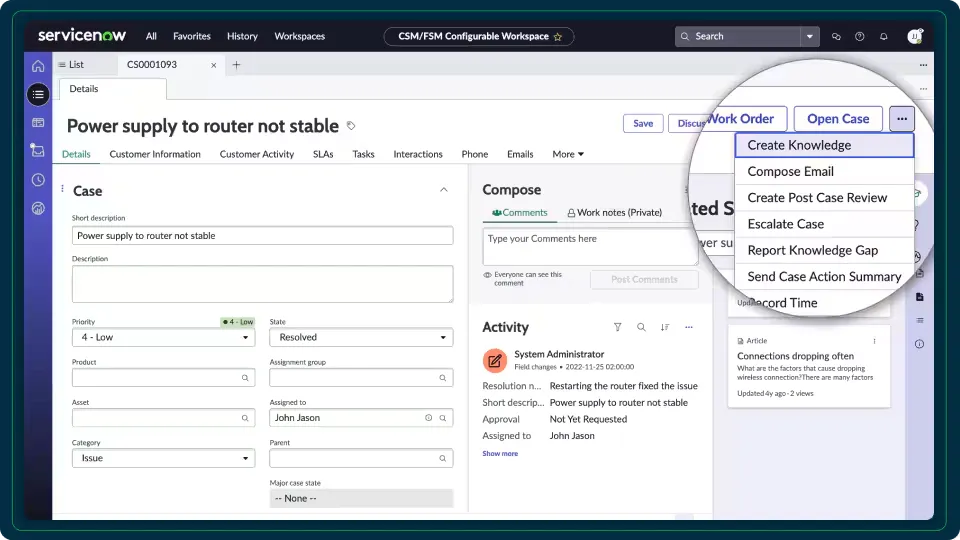Open the inbox tray icon in sidebar
960x540 pixels.
[38, 151]
